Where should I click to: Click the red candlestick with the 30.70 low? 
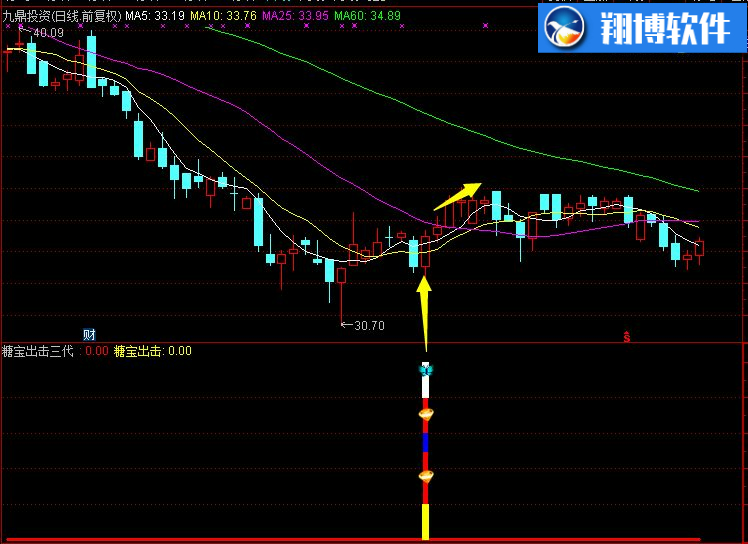341,276
